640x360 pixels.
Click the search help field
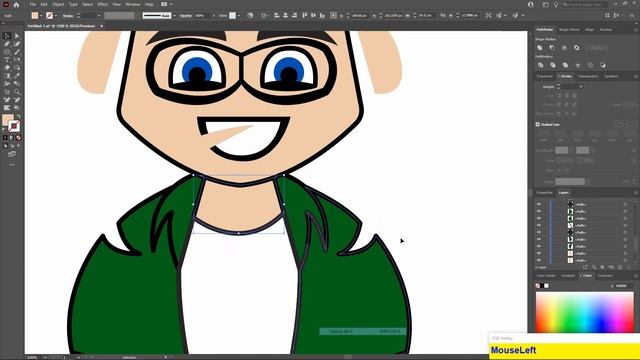tap(585, 4)
